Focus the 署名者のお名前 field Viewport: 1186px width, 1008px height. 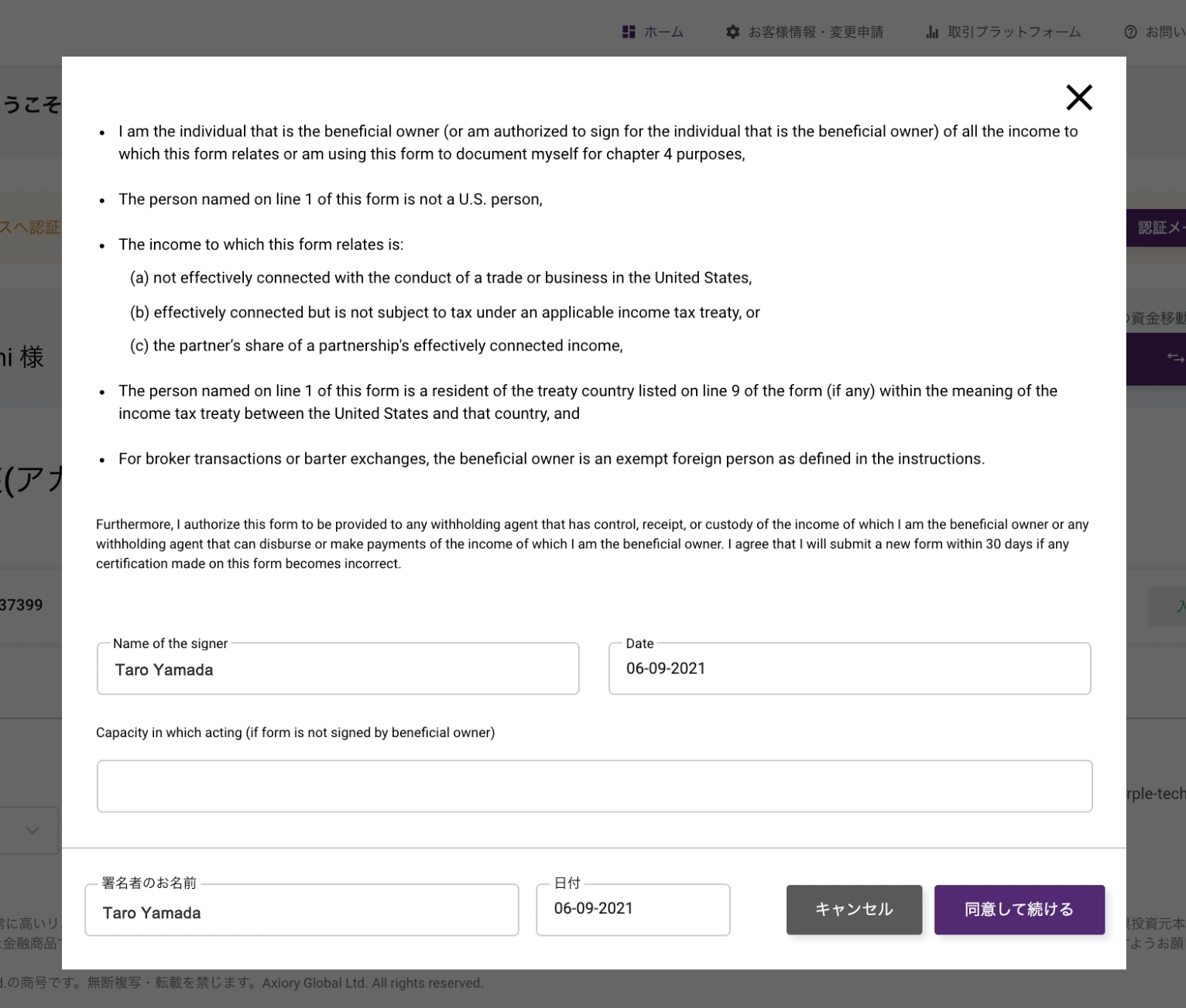click(x=302, y=910)
